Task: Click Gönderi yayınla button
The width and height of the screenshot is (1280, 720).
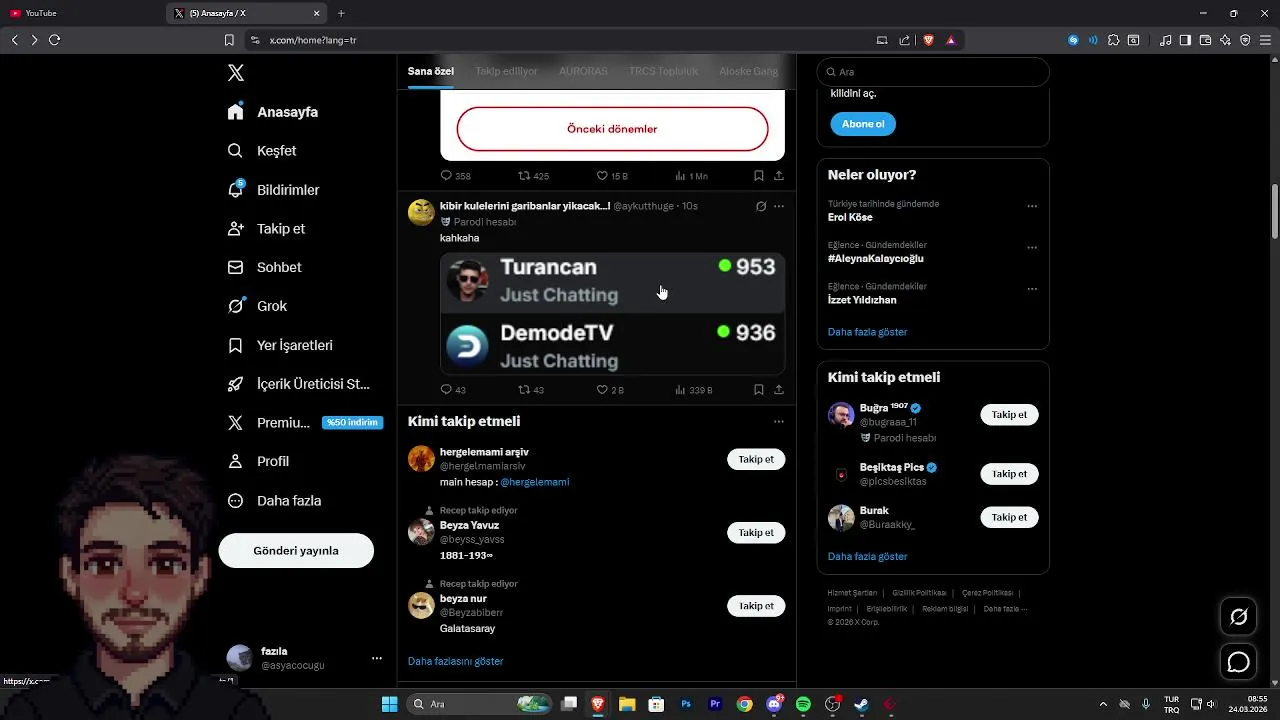Action: coord(296,550)
